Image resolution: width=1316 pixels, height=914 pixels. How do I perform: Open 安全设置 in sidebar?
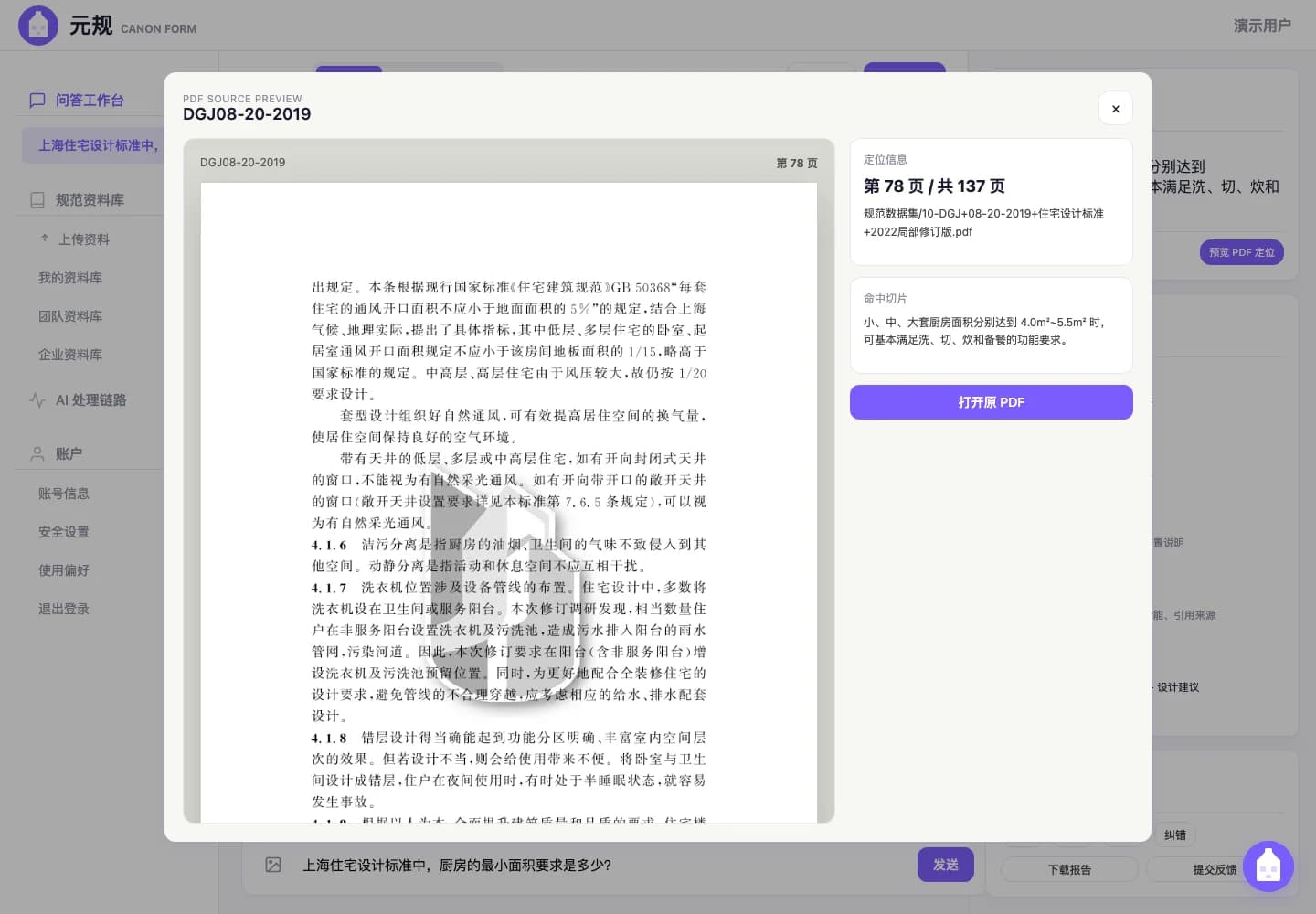64,532
